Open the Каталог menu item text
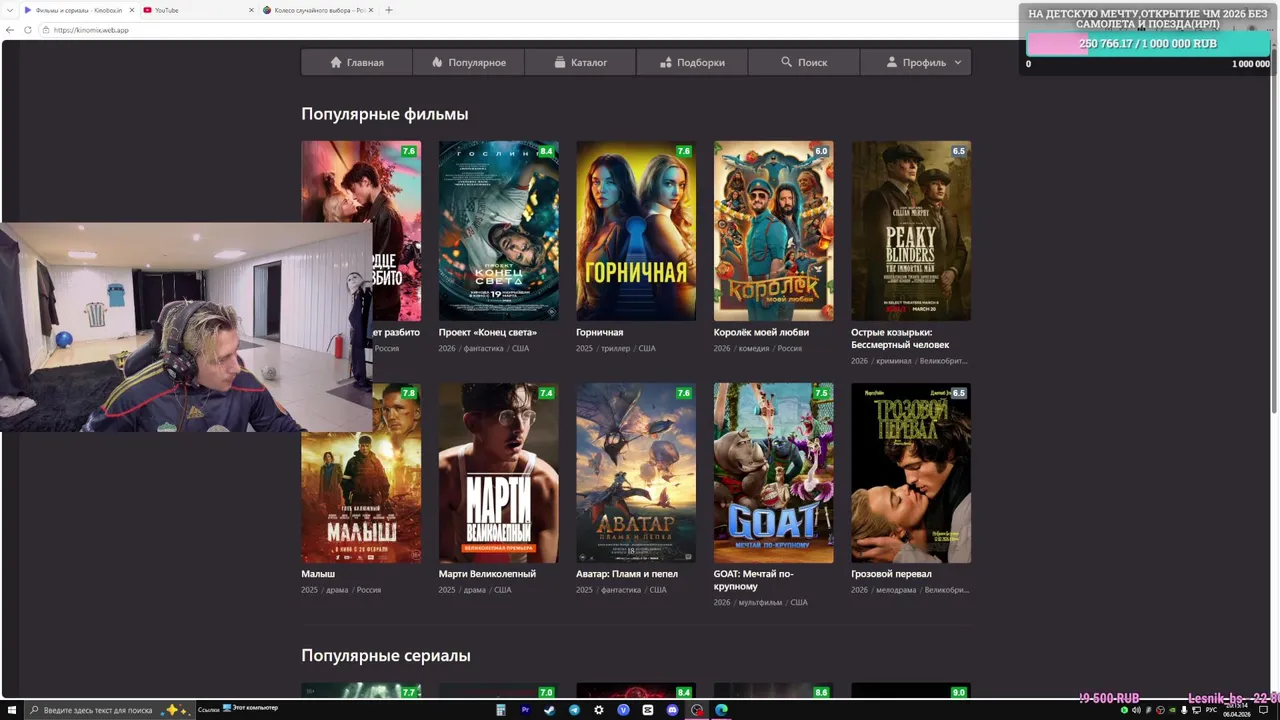This screenshot has height=720, width=1280. tap(589, 62)
